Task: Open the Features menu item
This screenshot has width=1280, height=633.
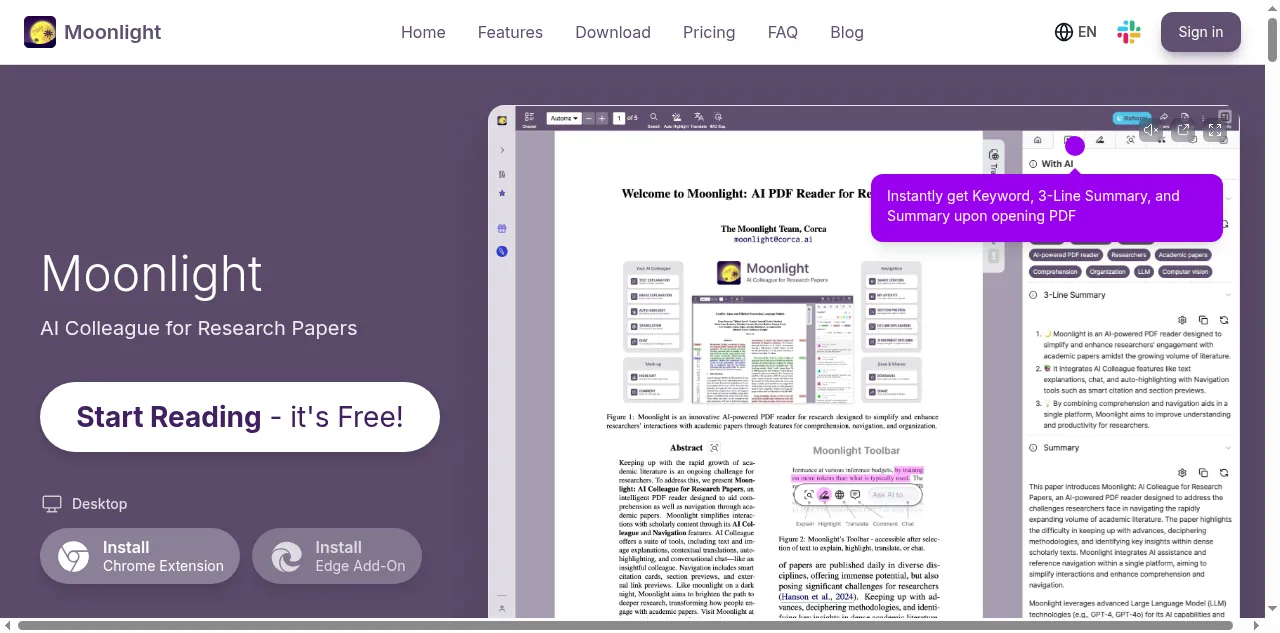Action: click(x=510, y=32)
